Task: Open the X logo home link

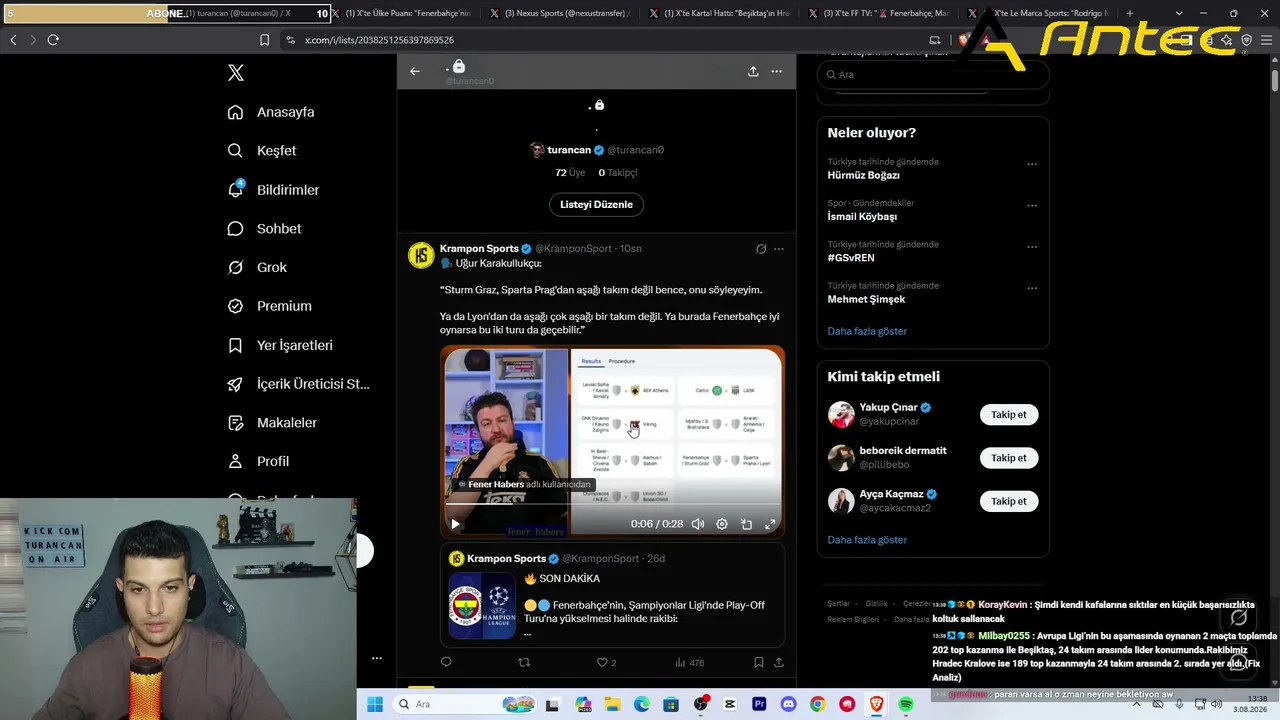Action: (236, 73)
